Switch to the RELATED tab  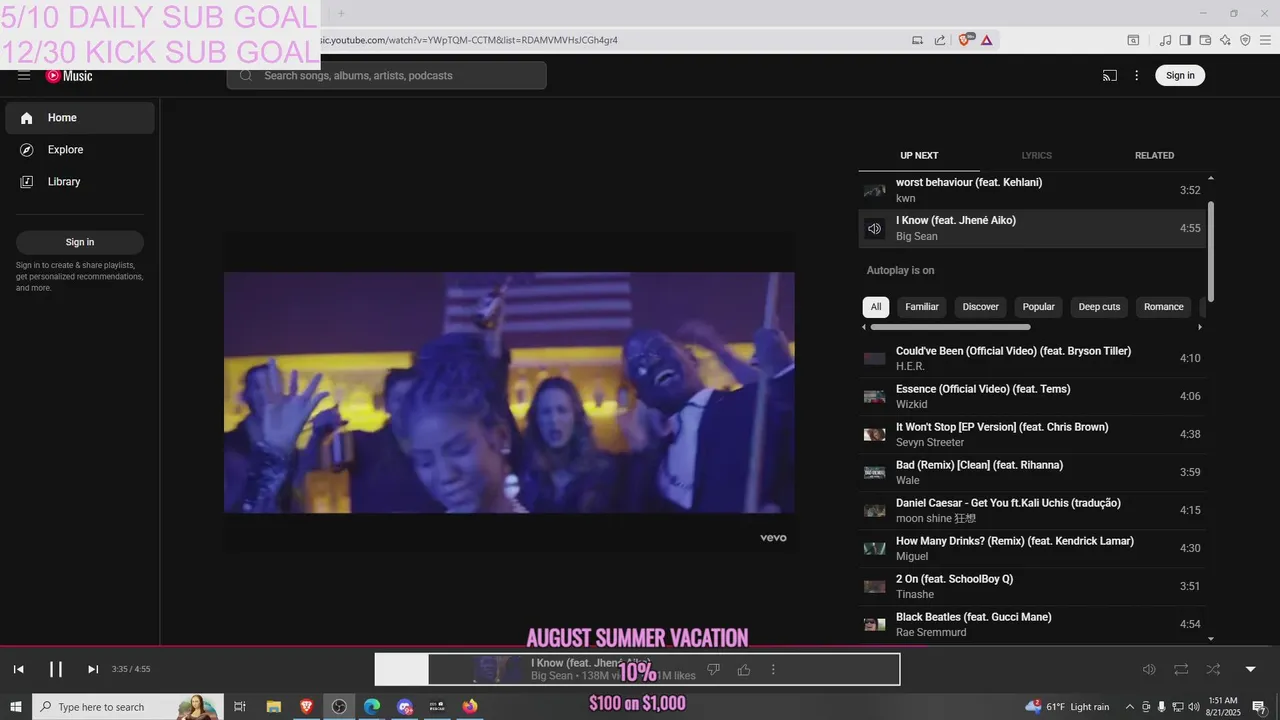coord(1154,156)
